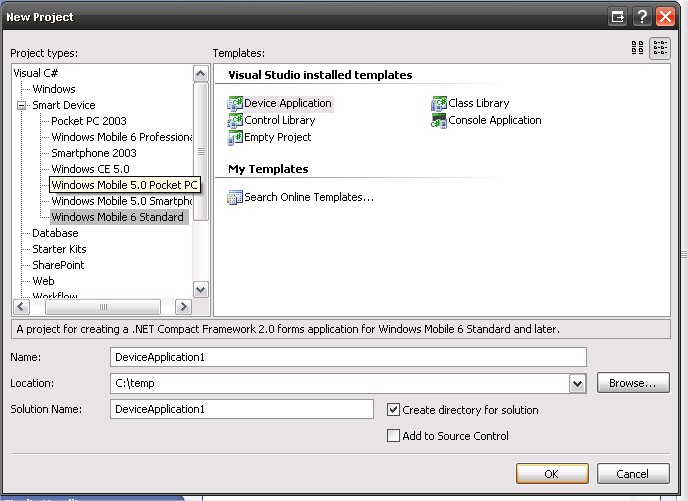This screenshot has height=501, width=688.
Task: Select the Device Application template icon
Action: point(235,104)
